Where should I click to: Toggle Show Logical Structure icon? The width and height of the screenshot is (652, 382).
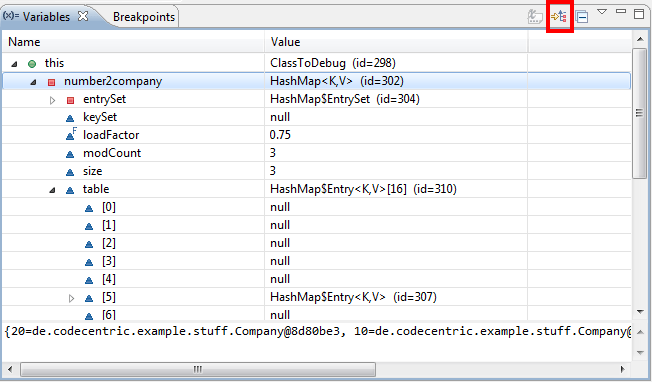point(559,17)
